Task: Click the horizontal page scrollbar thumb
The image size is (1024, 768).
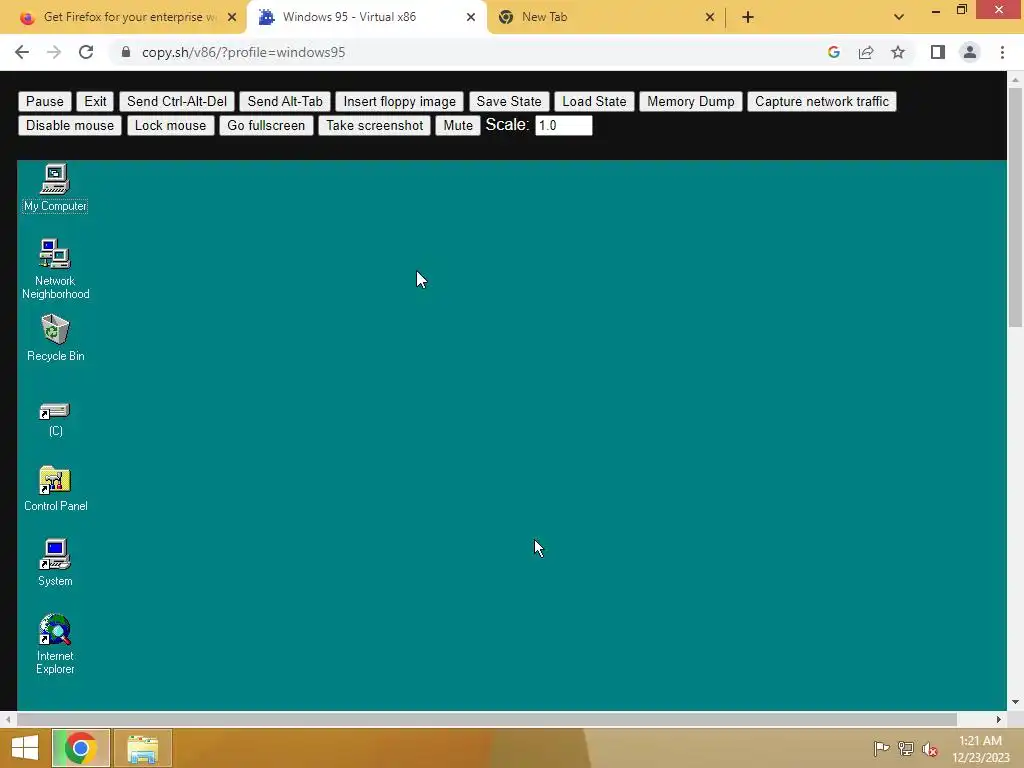Action: 487,719
